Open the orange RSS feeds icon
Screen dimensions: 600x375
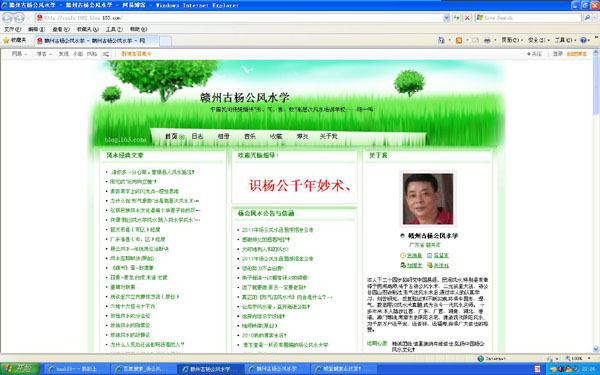coord(459,40)
